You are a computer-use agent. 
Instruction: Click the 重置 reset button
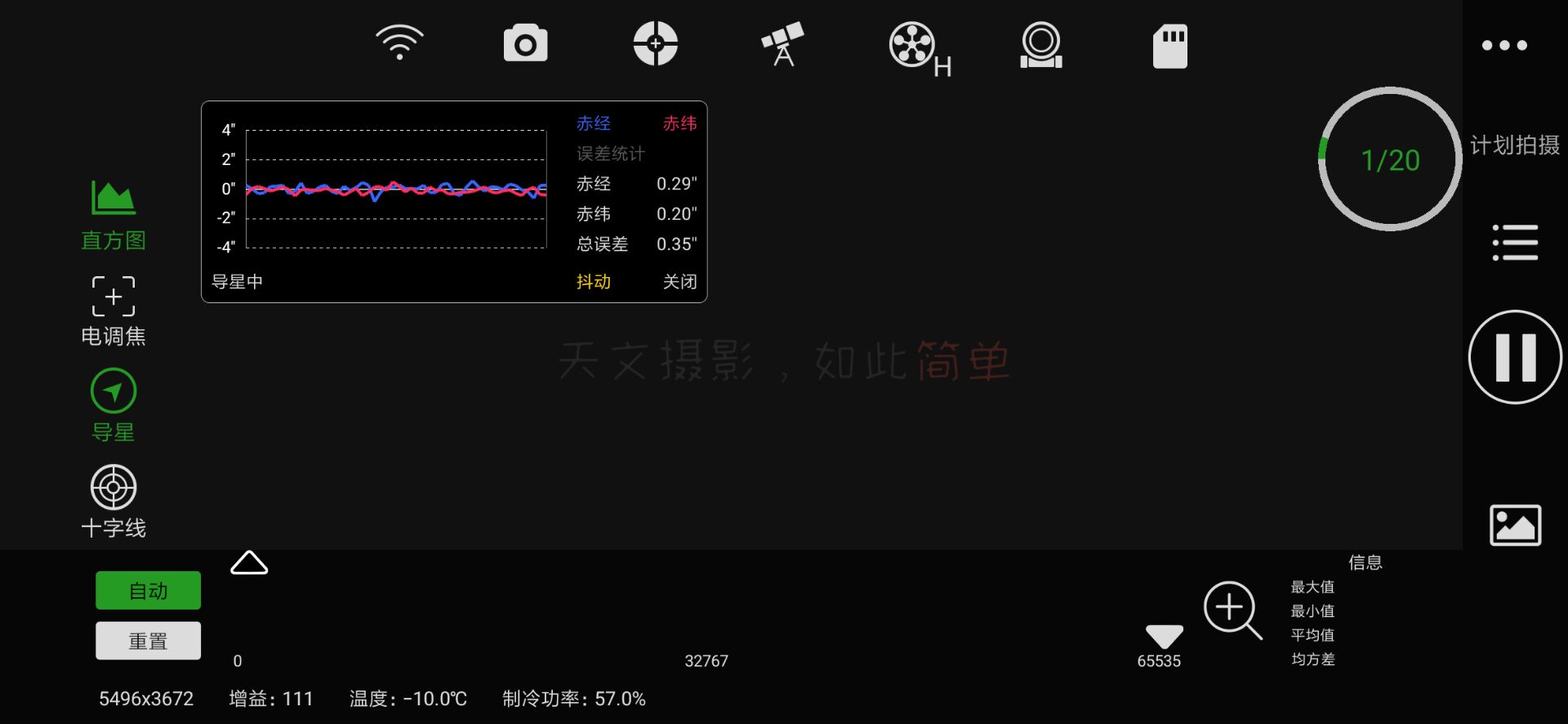click(x=148, y=641)
